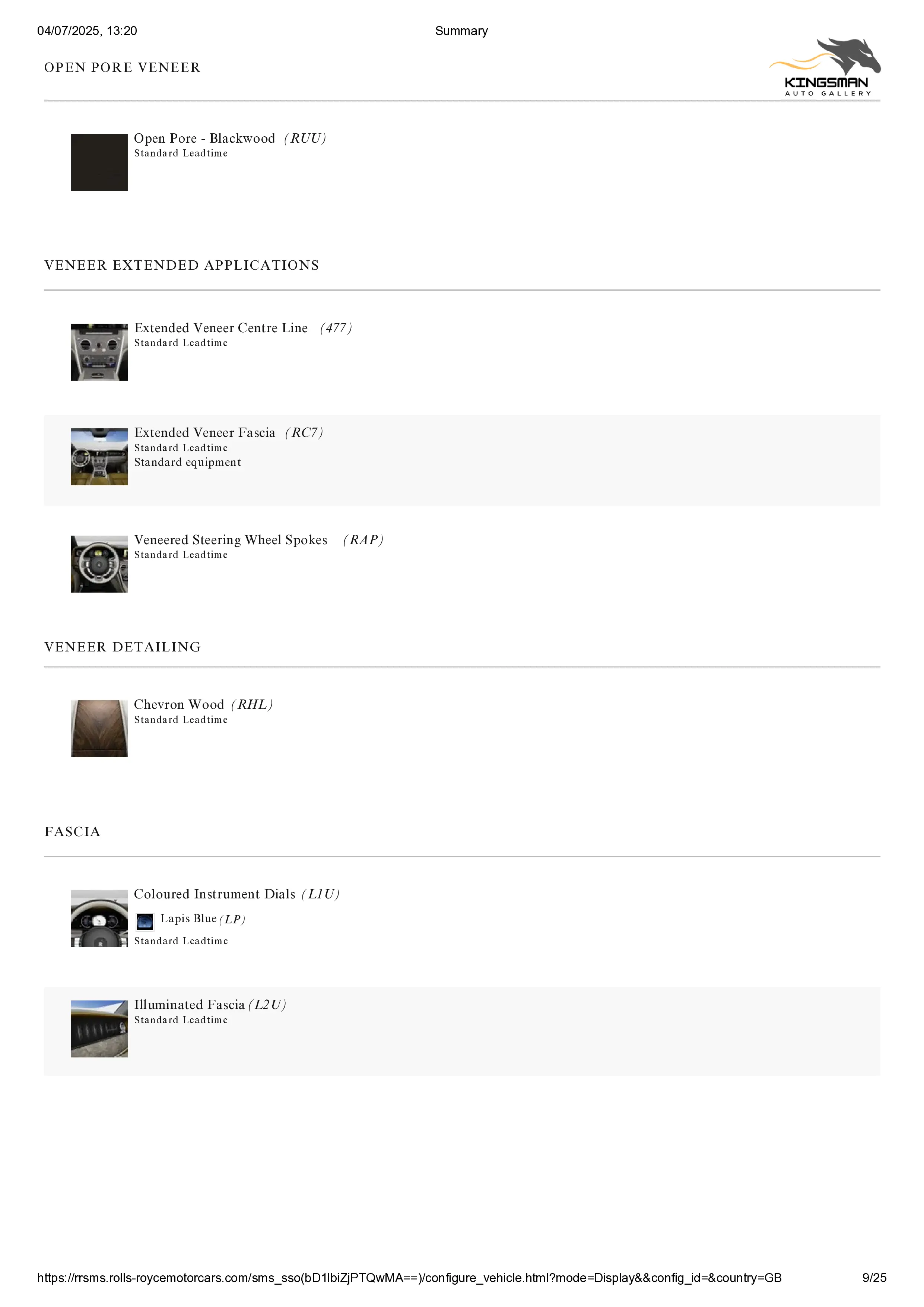The image size is (924, 1307).
Task: Click the Veneered Steering Wheel Spokes image
Action: click(x=99, y=564)
